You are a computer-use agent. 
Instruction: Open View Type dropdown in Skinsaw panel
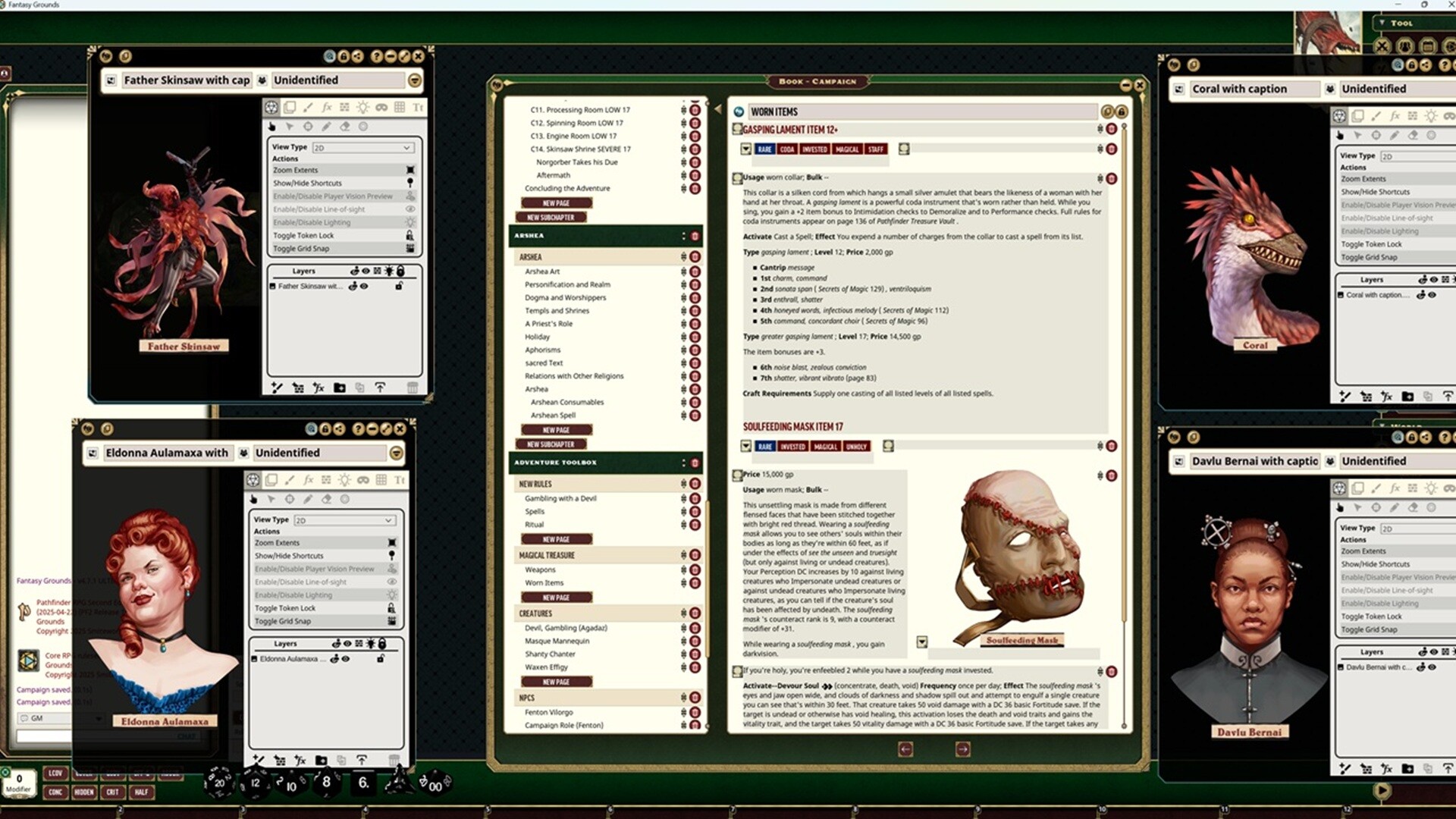coord(362,148)
